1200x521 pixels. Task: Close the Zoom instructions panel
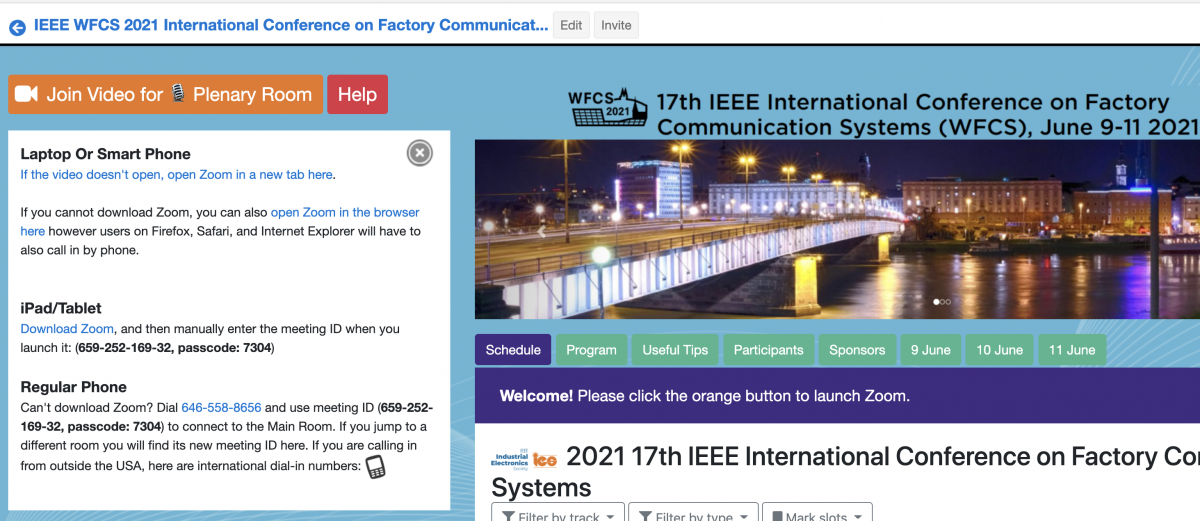[420, 152]
